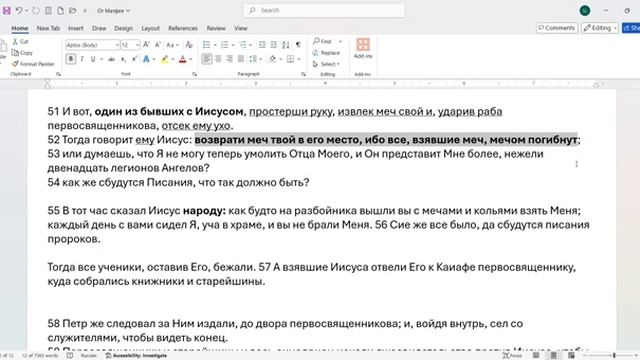Viewport: 640px width, 360px height.
Task: Click the word count in status bar
Action: (x=40, y=356)
